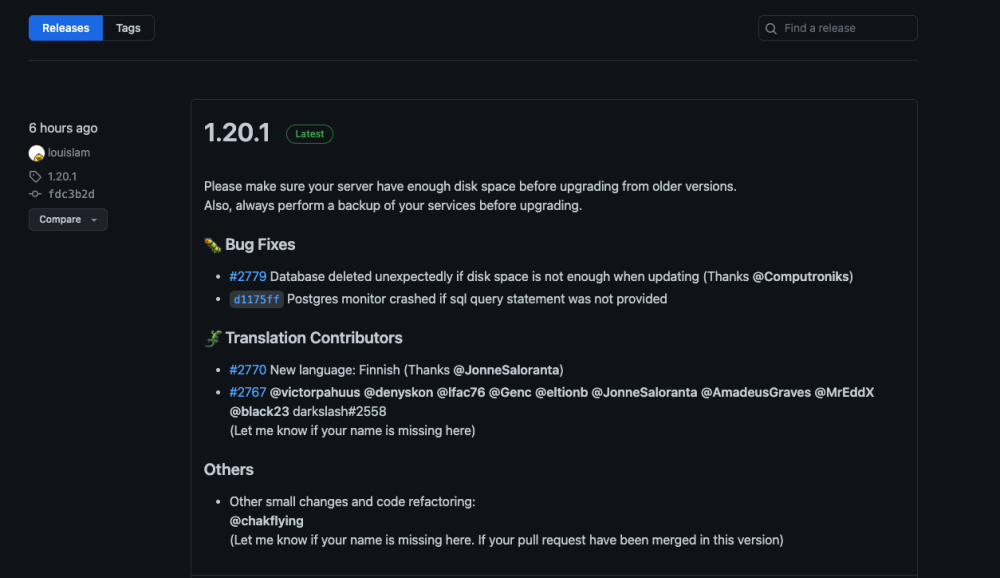The width and height of the screenshot is (1000, 578).
Task: Click the Latest badge
Action: coord(309,134)
